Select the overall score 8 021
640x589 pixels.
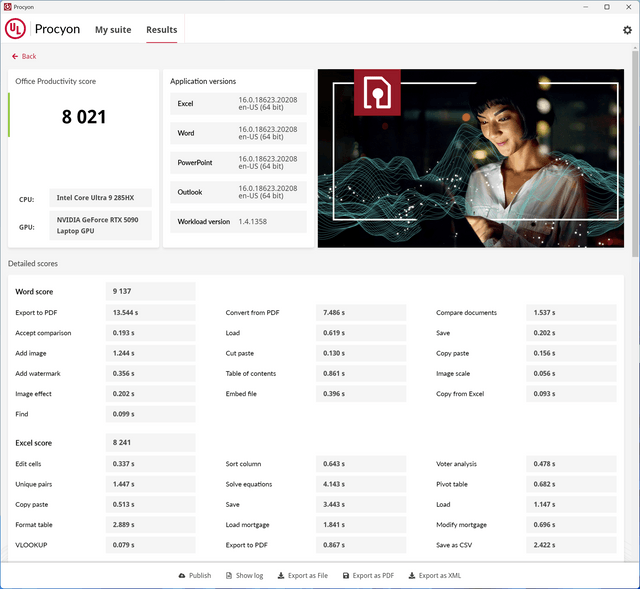(84, 117)
